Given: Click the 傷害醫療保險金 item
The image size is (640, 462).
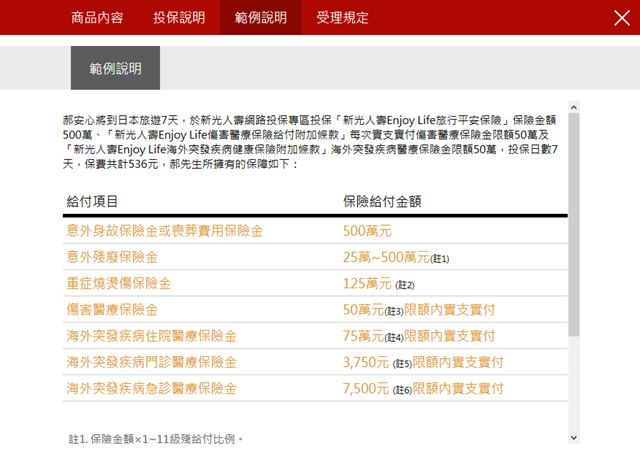Looking at the screenshot, I should [112, 310].
